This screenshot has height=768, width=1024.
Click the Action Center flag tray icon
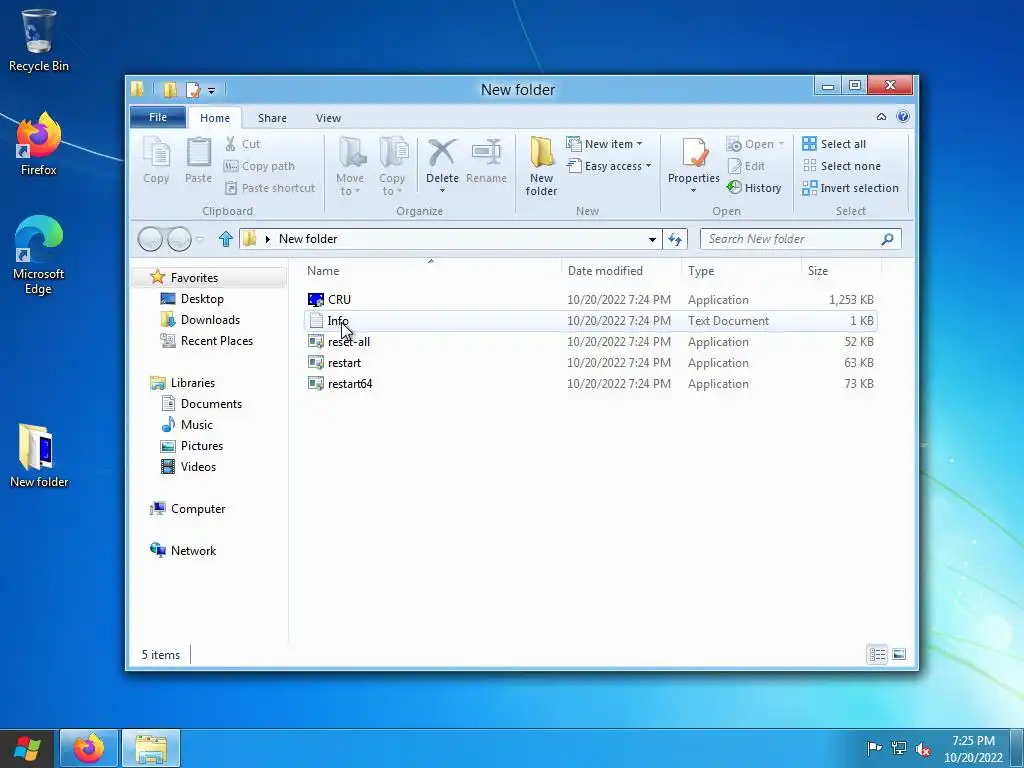tap(874, 748)
